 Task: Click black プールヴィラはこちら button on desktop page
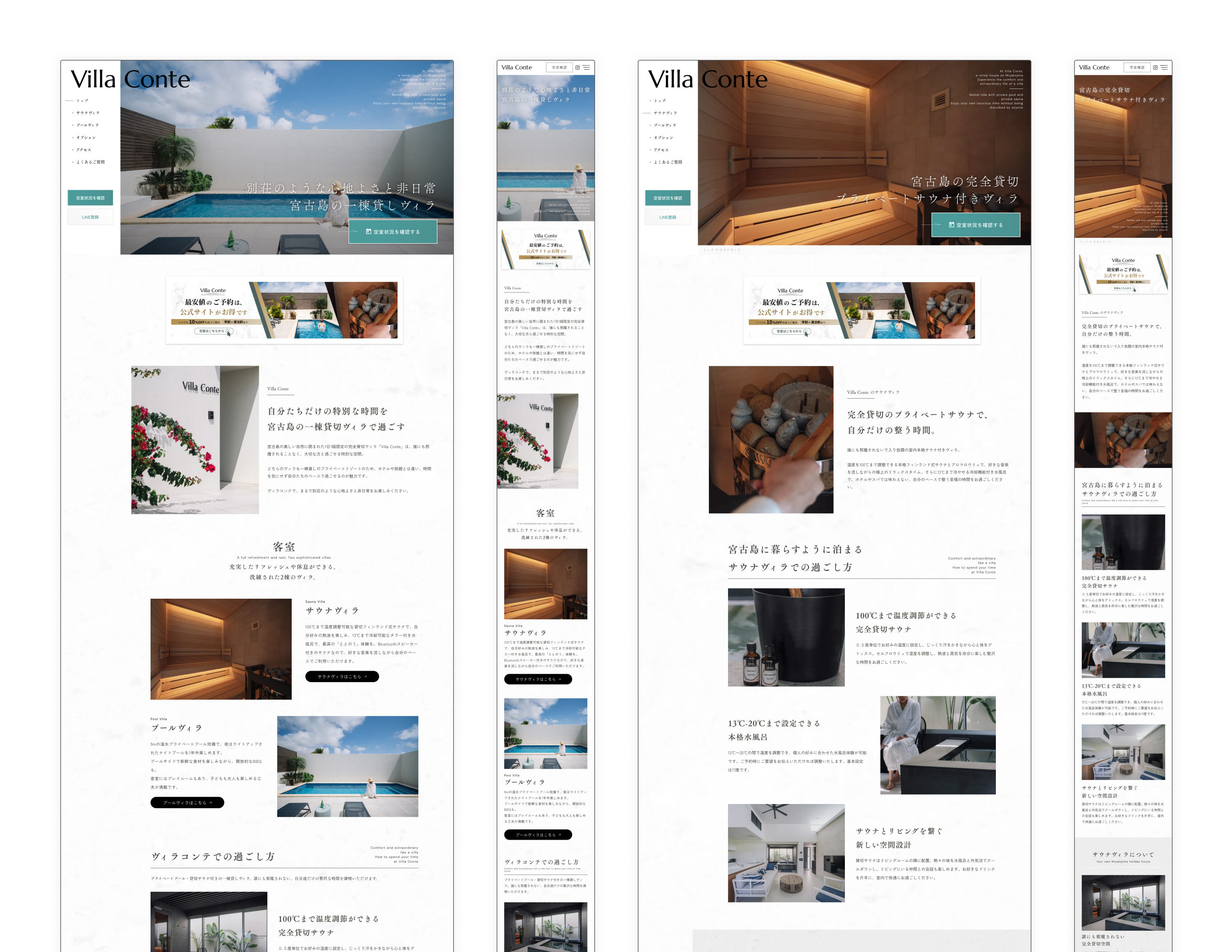coord(187,803)
